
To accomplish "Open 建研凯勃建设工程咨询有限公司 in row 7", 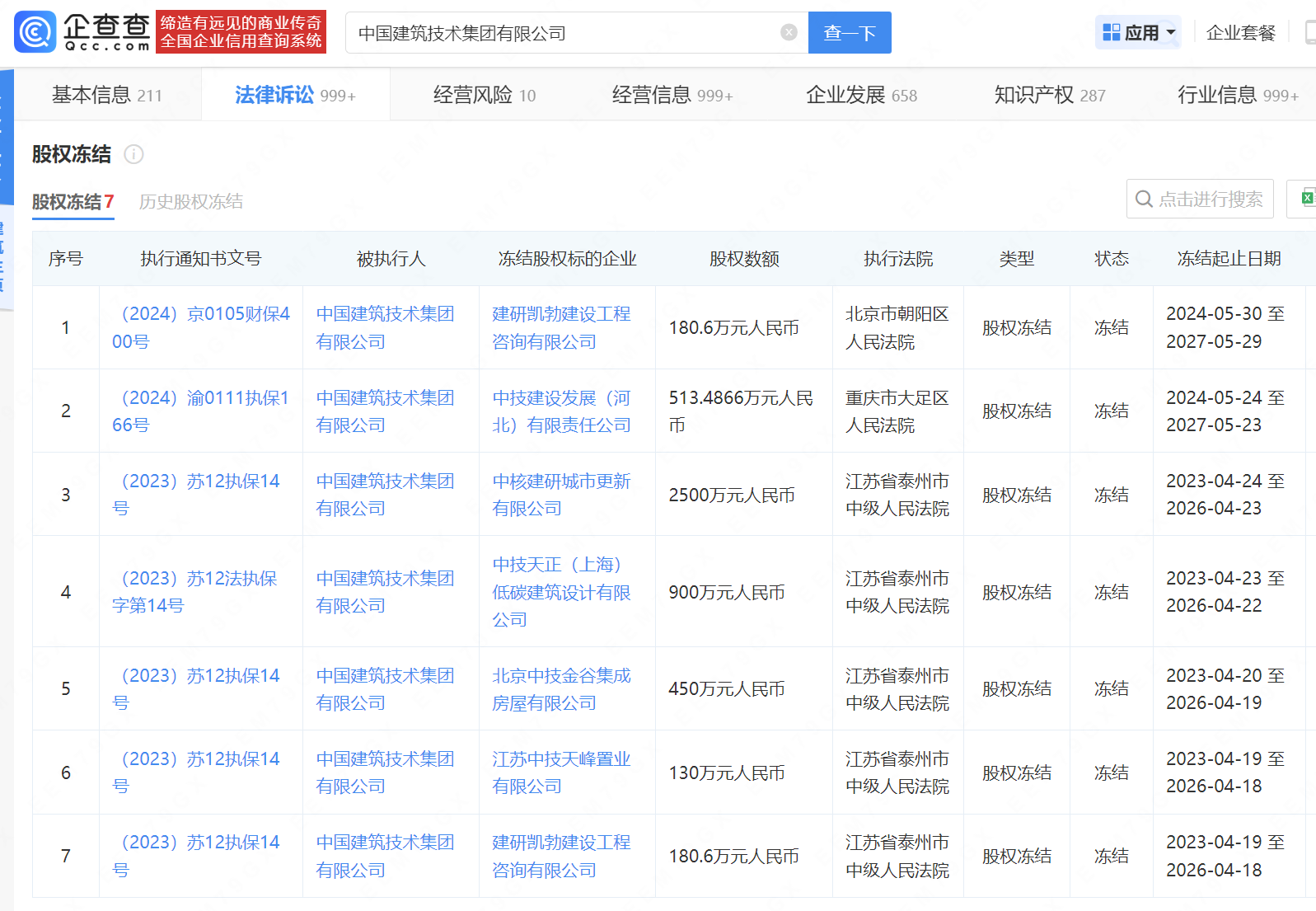I will pos(561,856).
